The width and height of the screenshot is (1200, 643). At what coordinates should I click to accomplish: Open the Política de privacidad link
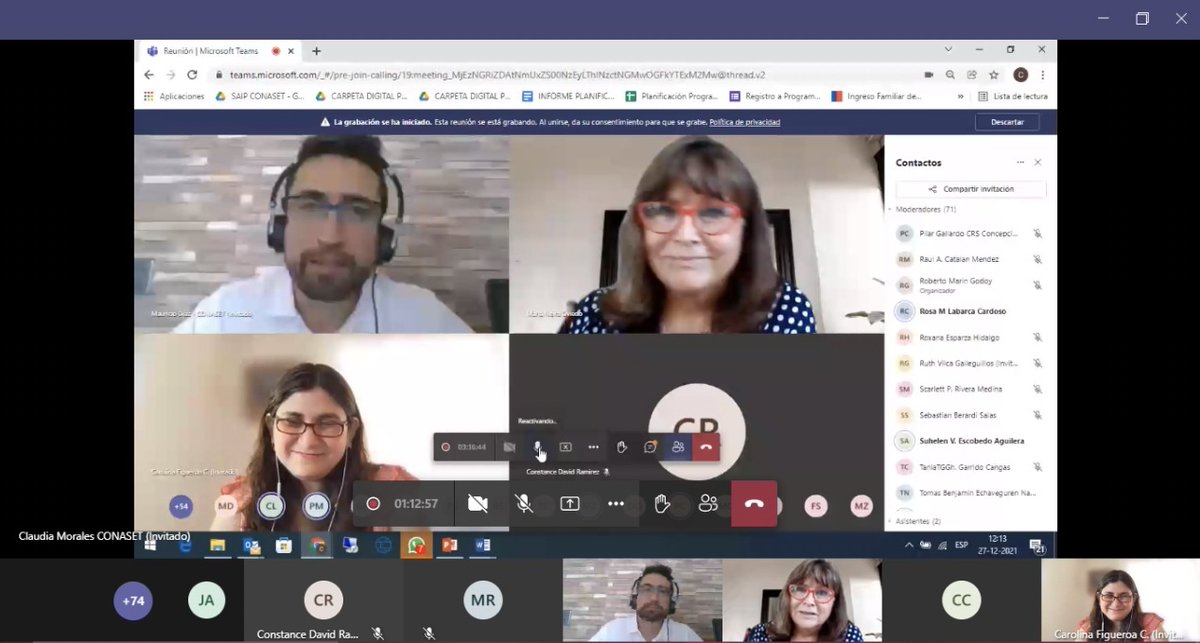click(x=745, y=122)
